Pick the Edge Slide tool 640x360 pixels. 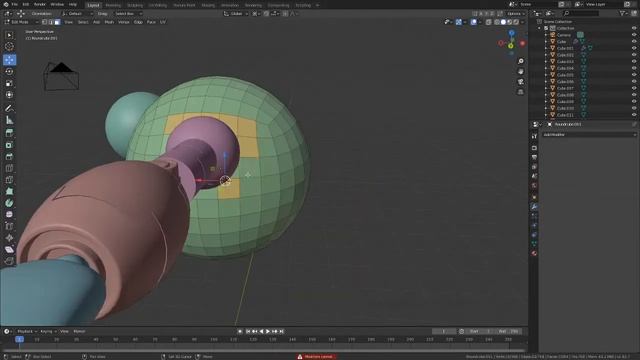[9, 226]
